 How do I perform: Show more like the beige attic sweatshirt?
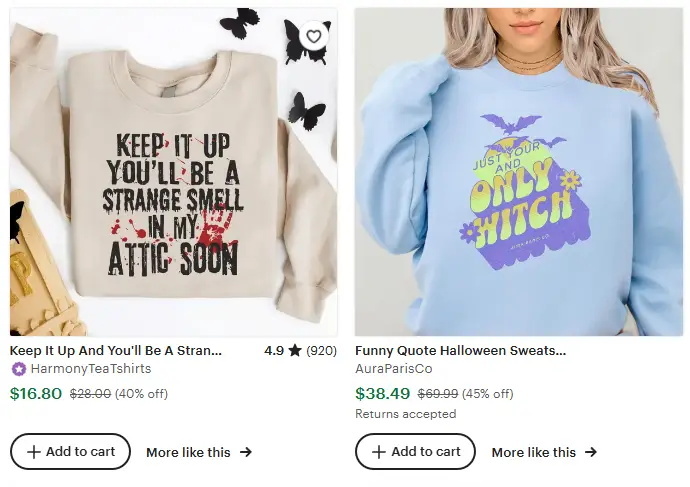[x=188, y=452]
